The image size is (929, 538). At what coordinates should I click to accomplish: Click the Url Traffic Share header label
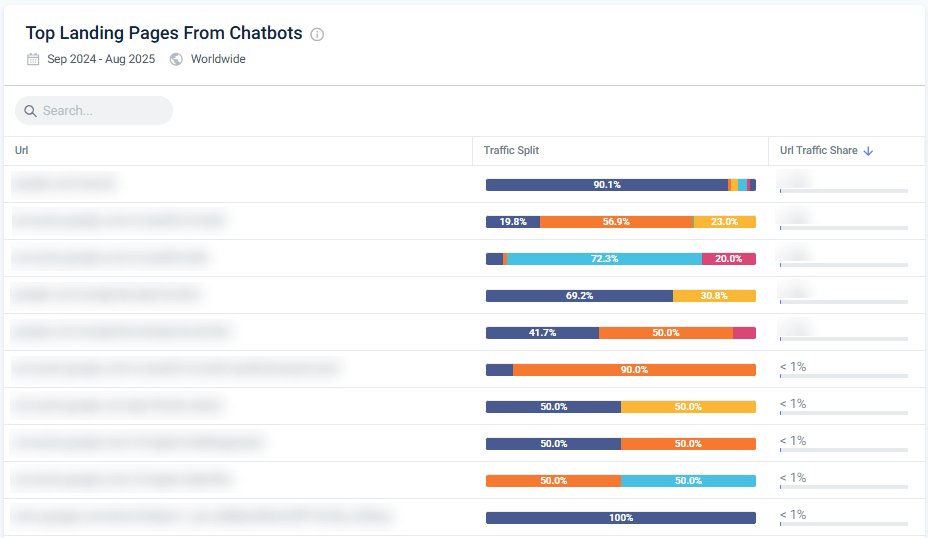818,151
